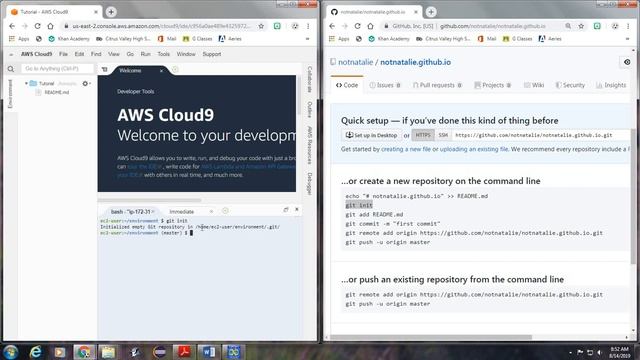Open a new tab in the GitHub browser window
640x360 pixels.
coord(431,12)
